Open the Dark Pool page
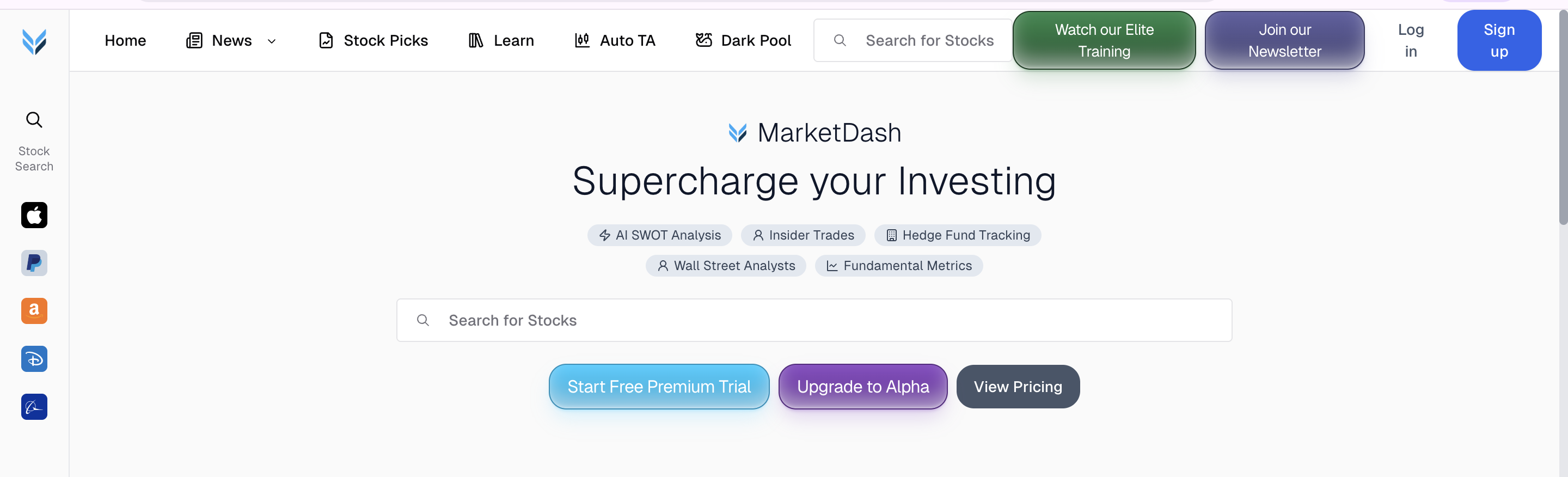This screenshot has width=1568, height=477. point(743,41)
